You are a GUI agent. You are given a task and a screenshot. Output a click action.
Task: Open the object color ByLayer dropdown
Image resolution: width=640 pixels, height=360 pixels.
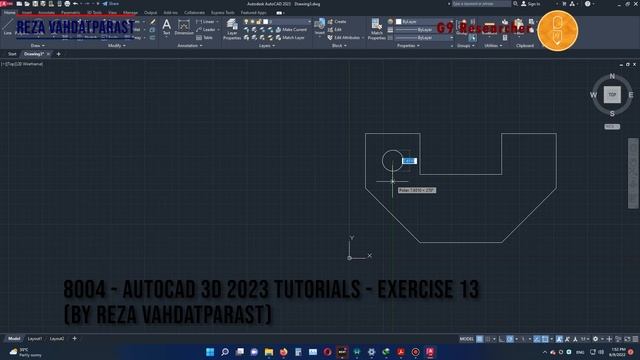[x=424, y=22]
